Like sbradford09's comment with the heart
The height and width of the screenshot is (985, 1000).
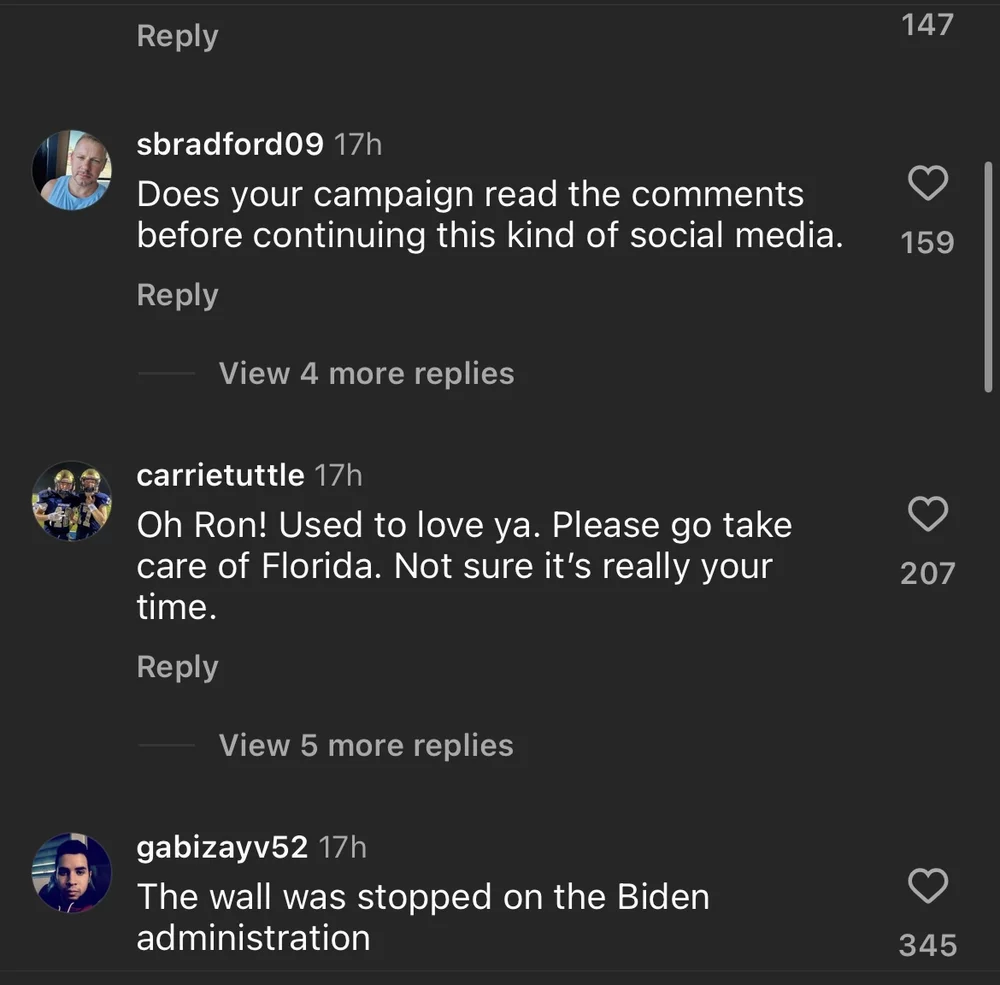[927, 183]
